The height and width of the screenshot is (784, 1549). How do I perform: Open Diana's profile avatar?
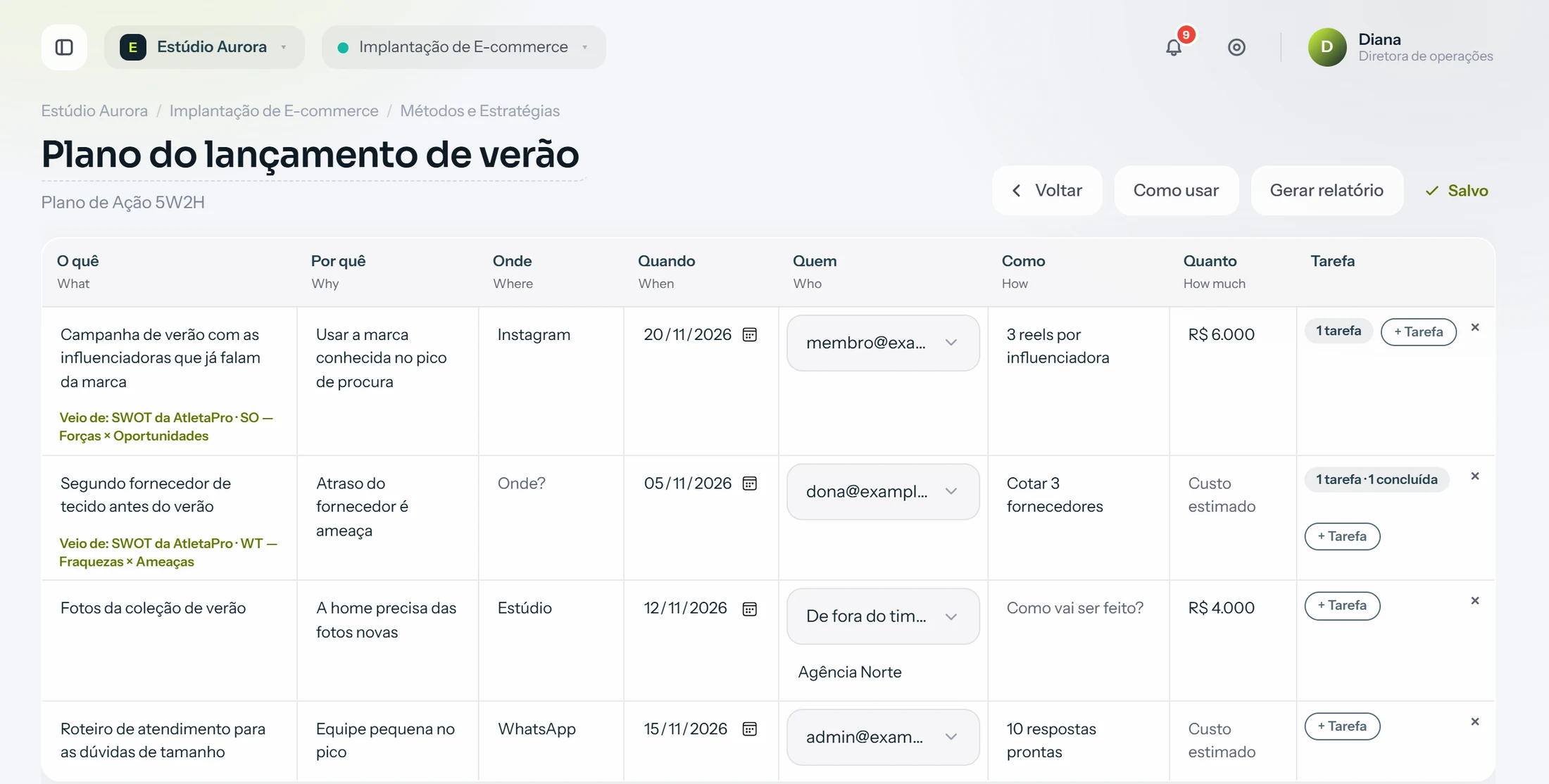pyautogui.click(x=1327, y=47)
